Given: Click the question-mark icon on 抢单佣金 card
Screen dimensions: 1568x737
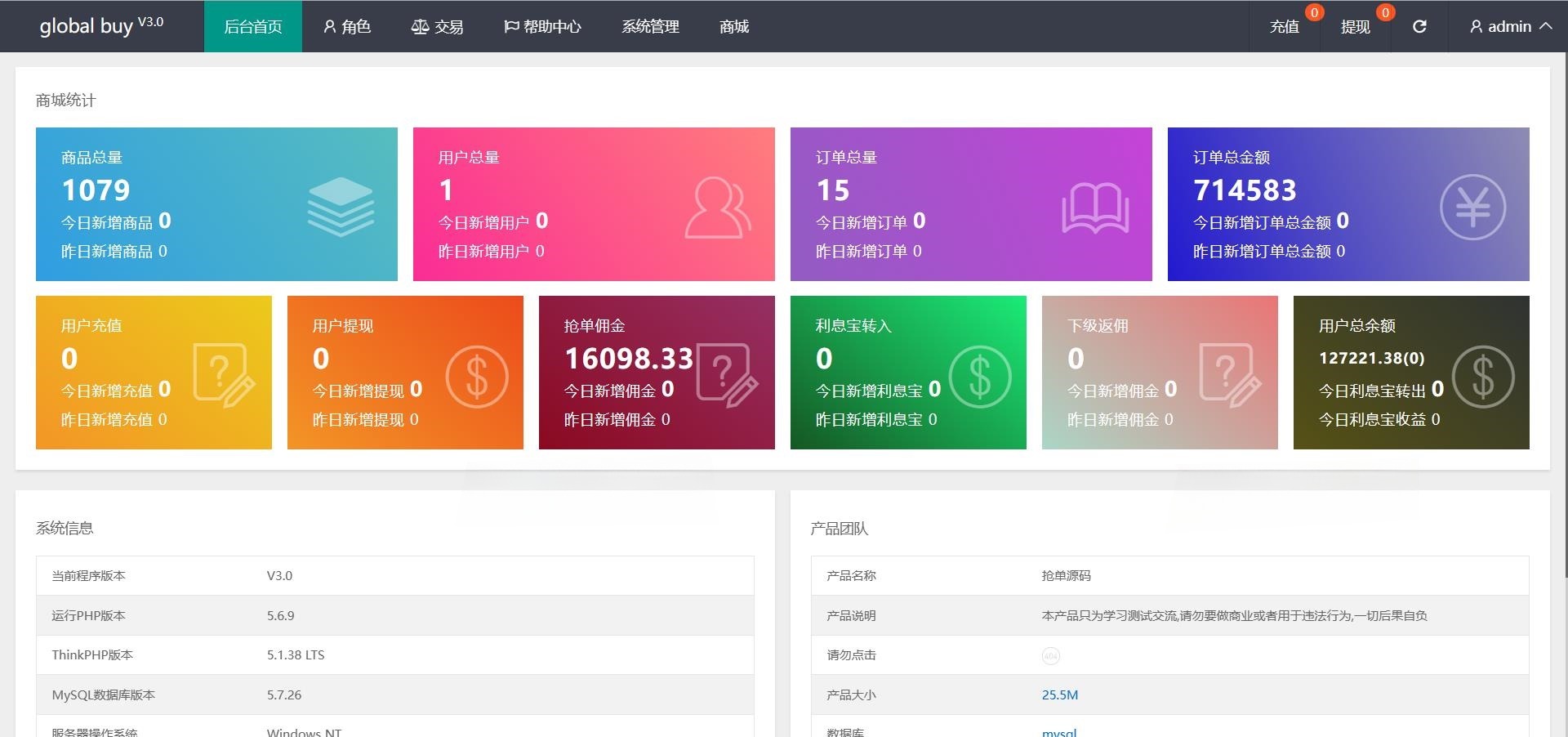Looking at the screenshot, I should click(x=724, y=376).
